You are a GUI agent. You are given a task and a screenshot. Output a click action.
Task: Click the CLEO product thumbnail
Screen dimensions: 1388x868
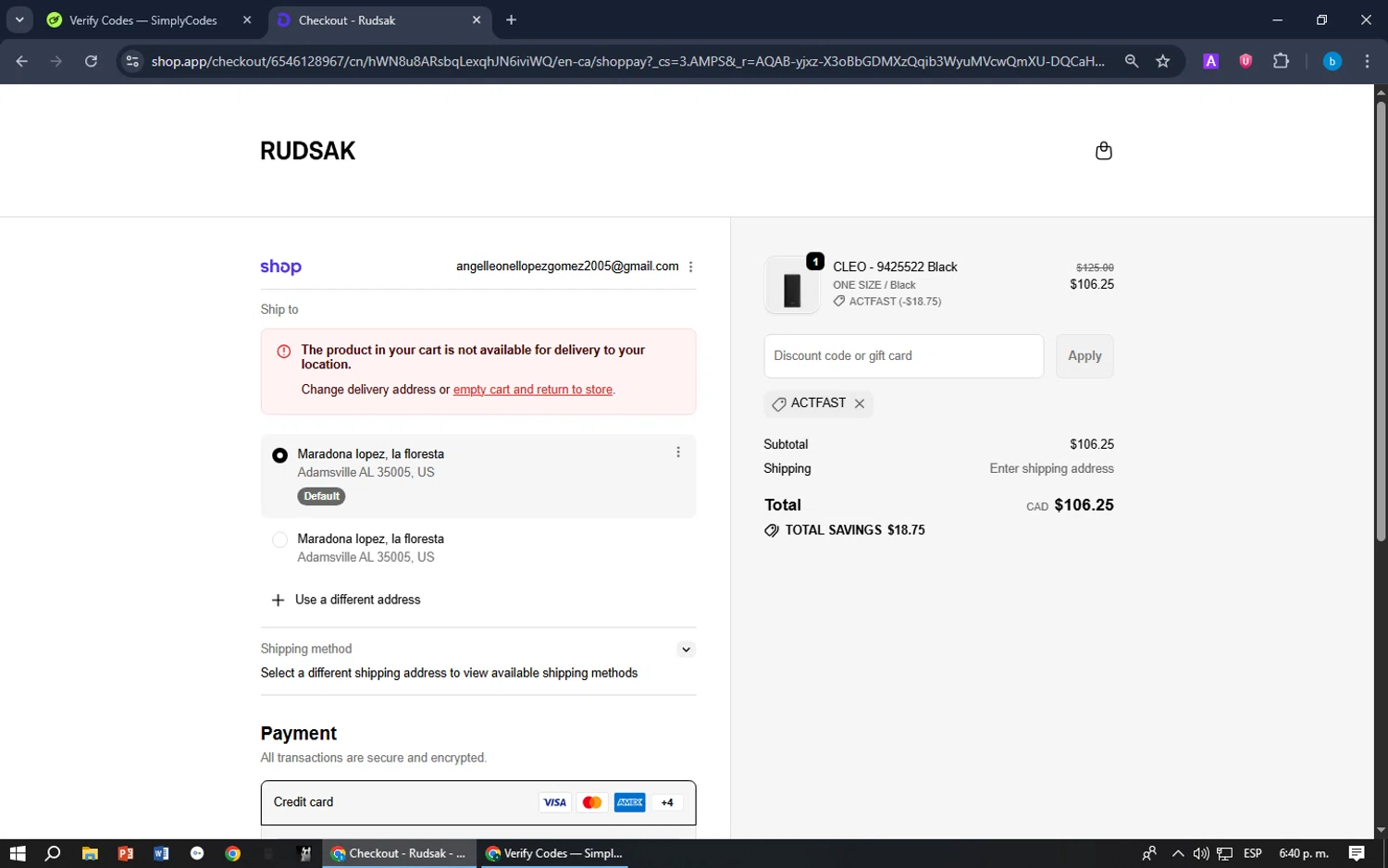[792, 285]
